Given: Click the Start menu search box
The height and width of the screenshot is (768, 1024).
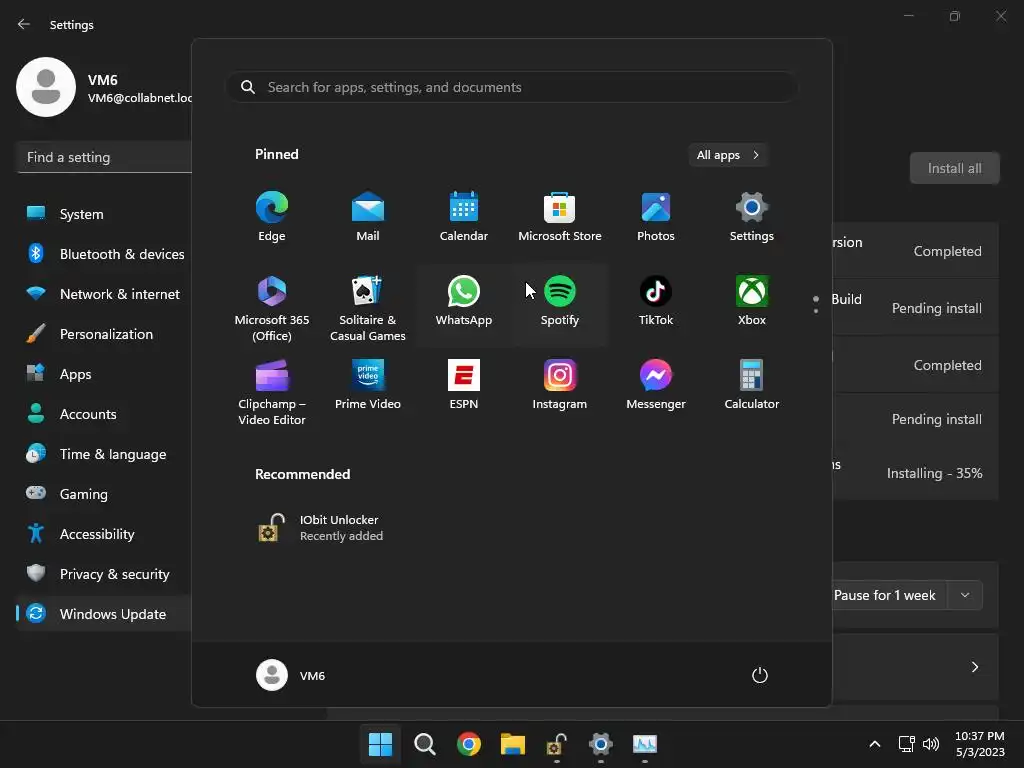Looking at the screenshot, I should pos(511,87).
